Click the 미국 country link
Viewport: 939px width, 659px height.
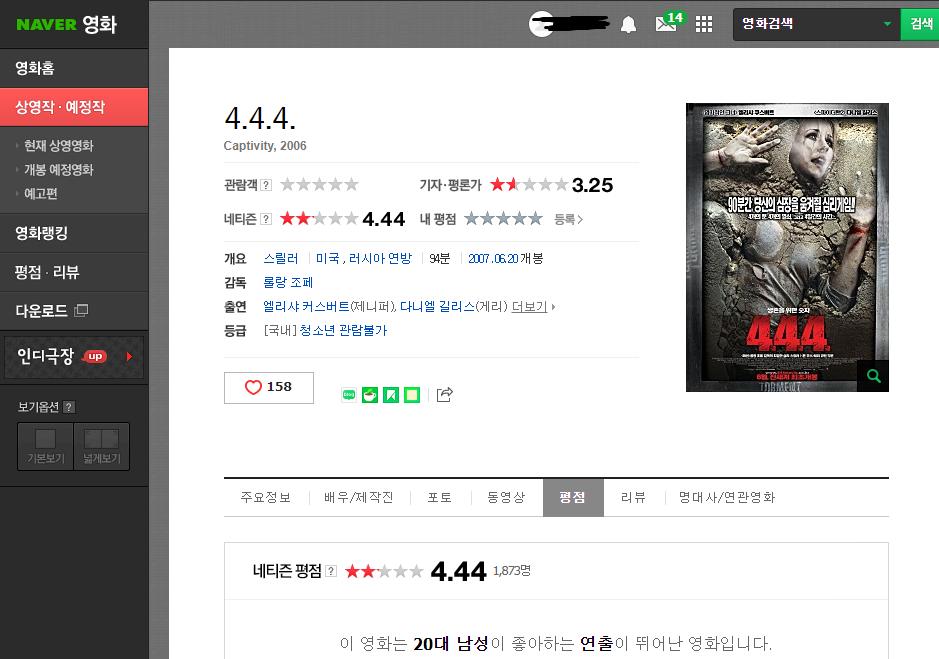pyautogui.click(x=328, y=258)
